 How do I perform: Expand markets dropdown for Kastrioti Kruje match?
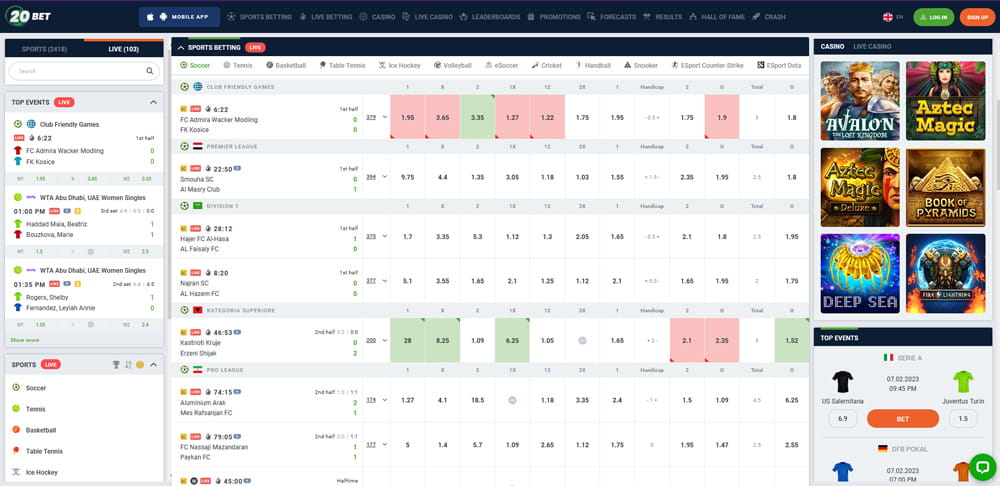pyautogui.click(x=385, y=341)
